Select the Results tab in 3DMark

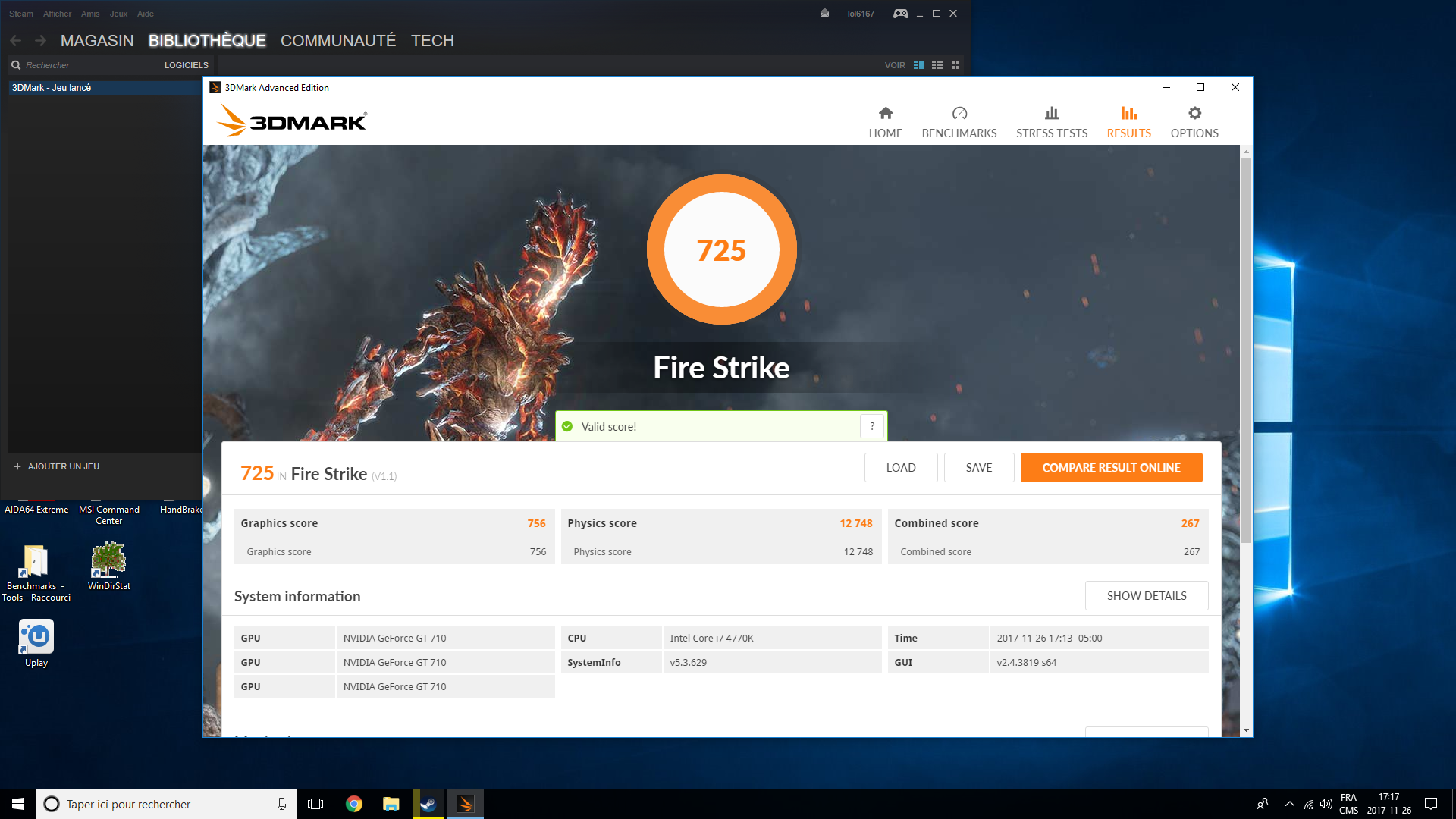coord(1128,122)
